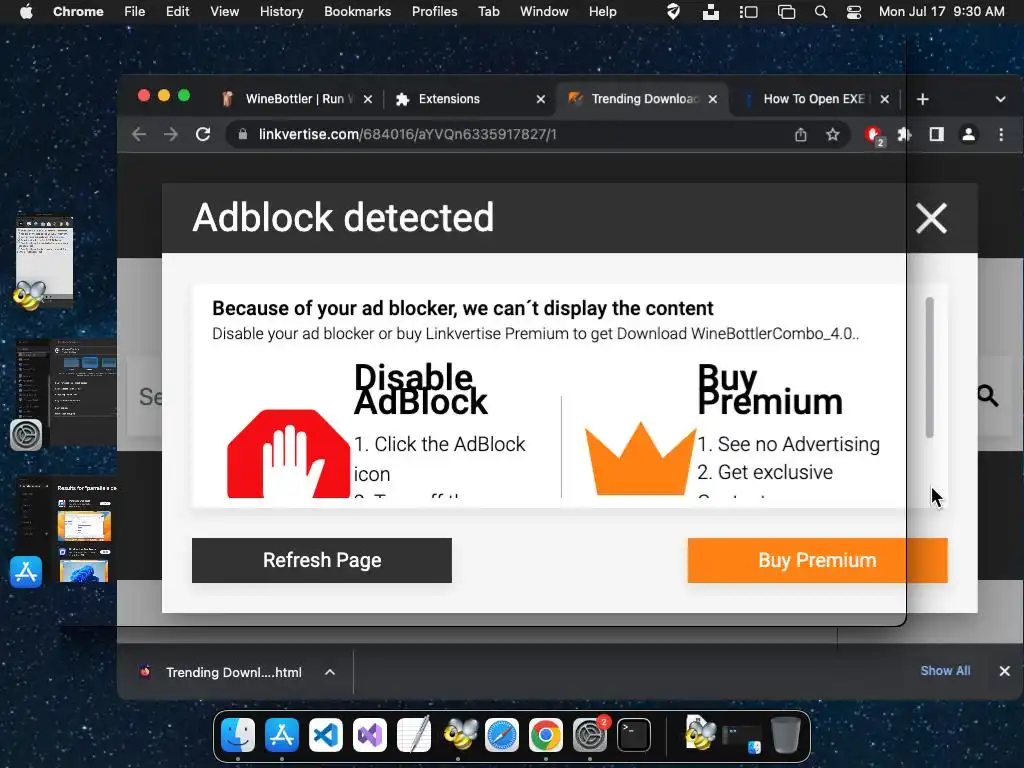This screenshot has width=1024, height=768.
Task: Open Spotlight search in menu bar
Action: pyautogui.click(x=821, y=12)
